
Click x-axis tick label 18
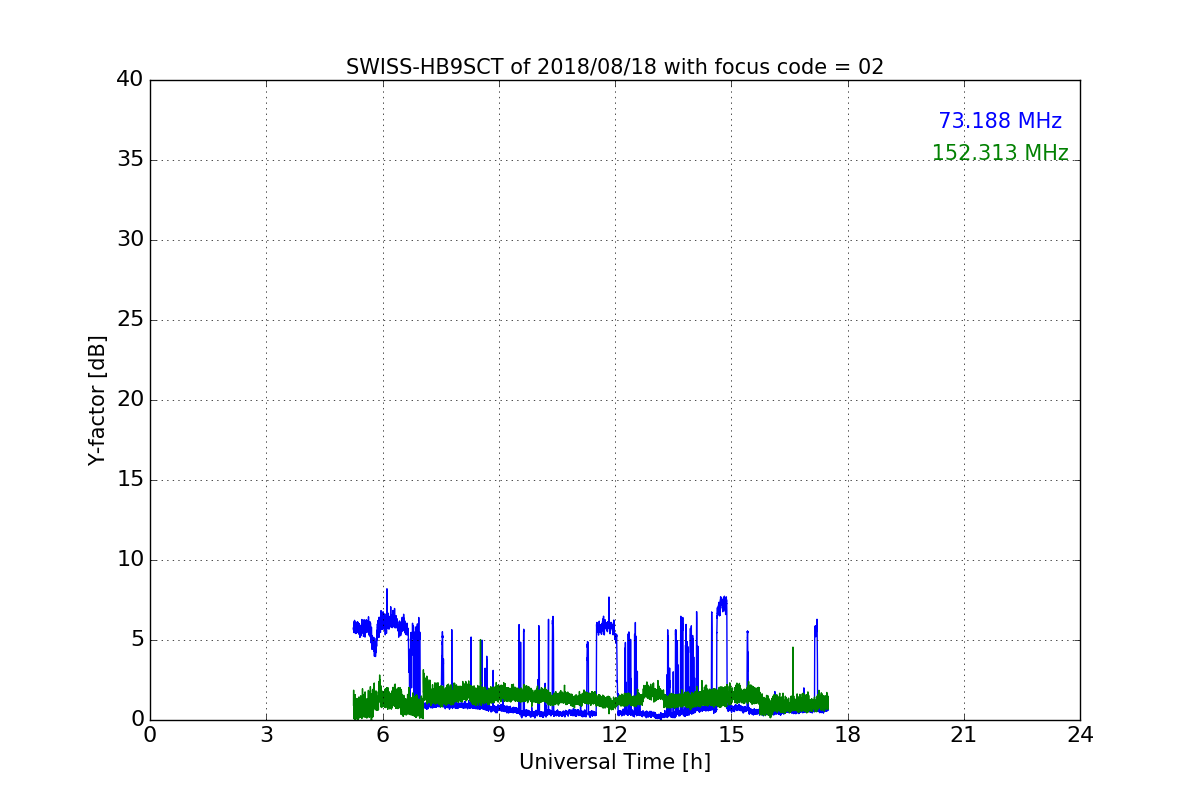click(848, 735)
